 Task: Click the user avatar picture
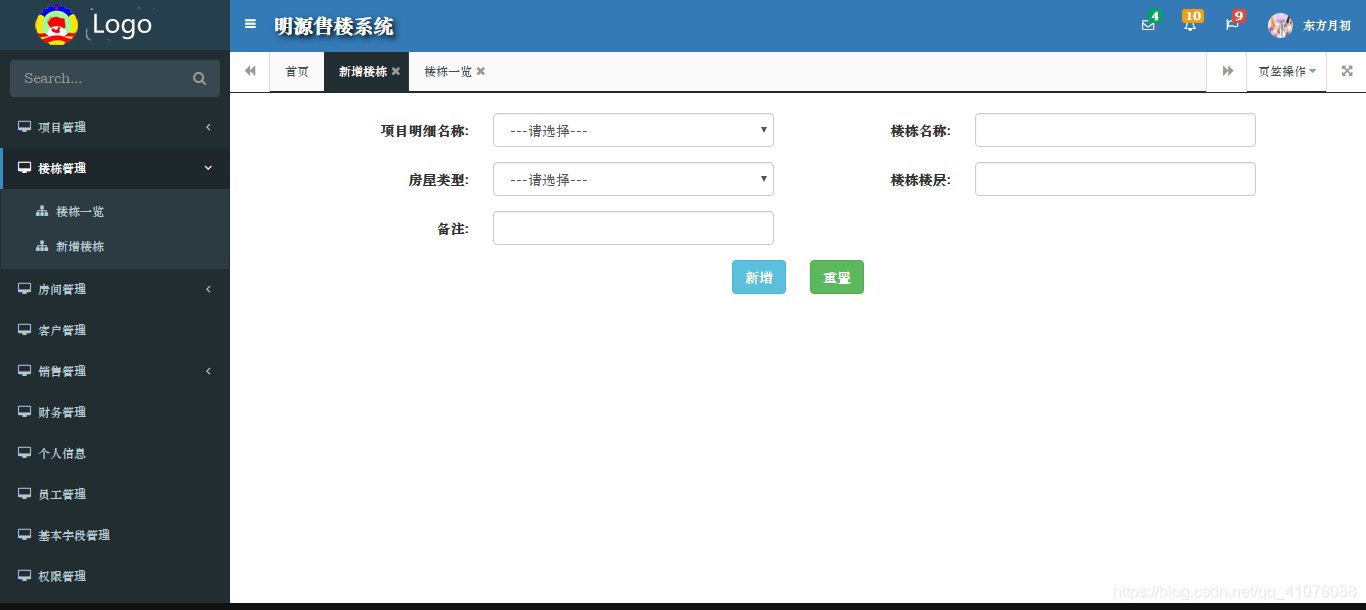point(1280,26)
